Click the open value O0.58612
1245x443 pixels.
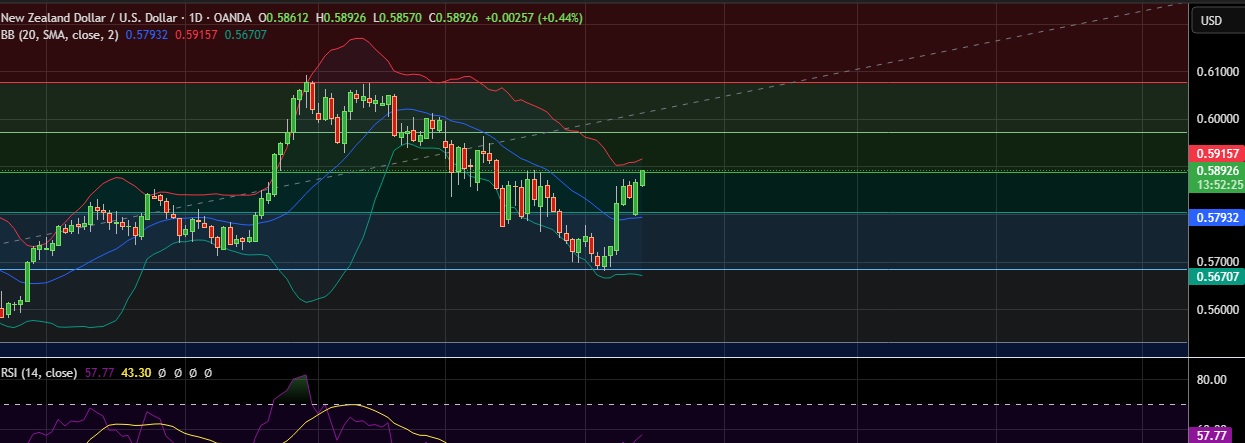coord(285,18)
